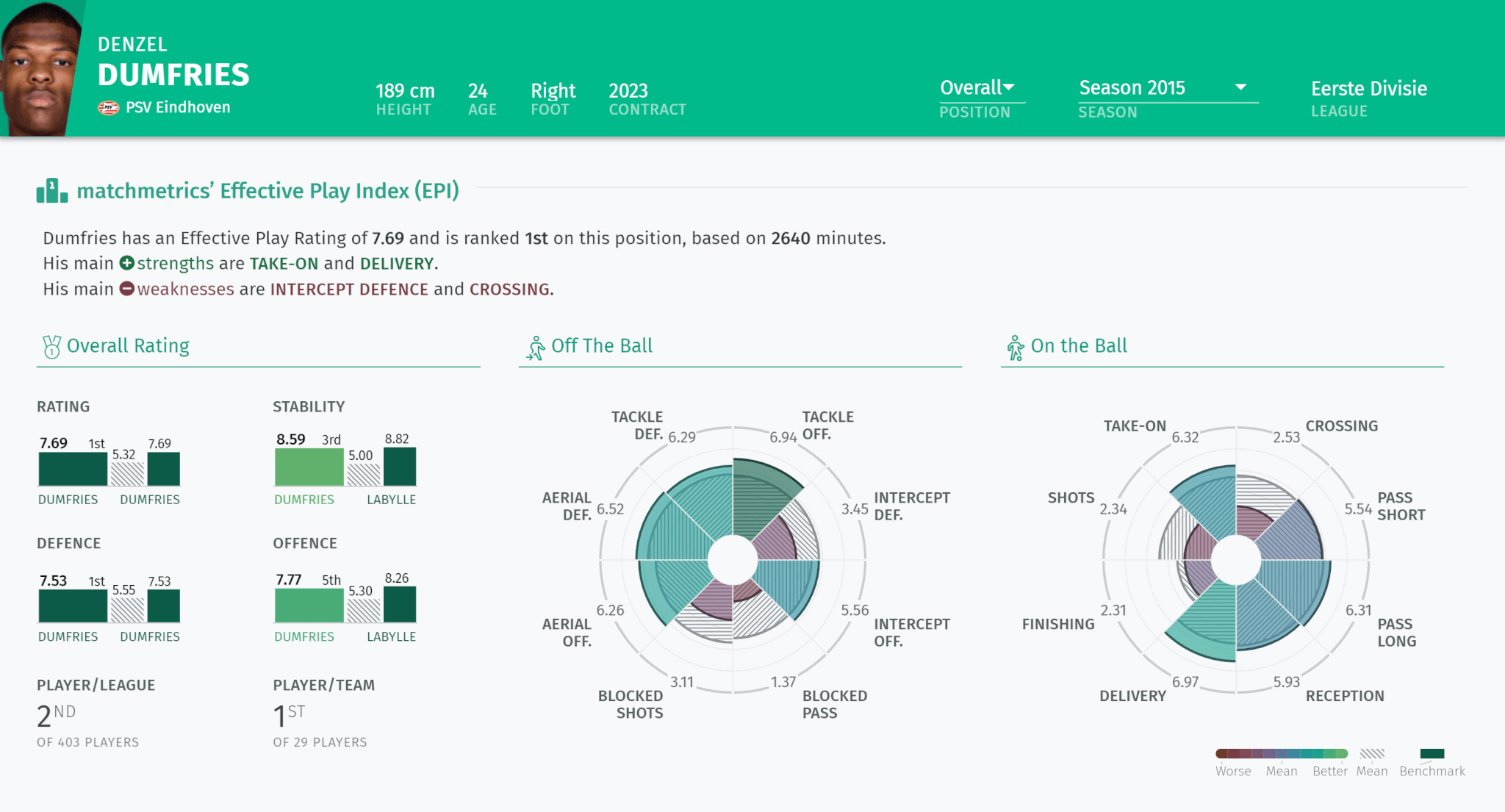
Task: Click the age value 24
Action: pyautogui.click(x=478, y=90)
